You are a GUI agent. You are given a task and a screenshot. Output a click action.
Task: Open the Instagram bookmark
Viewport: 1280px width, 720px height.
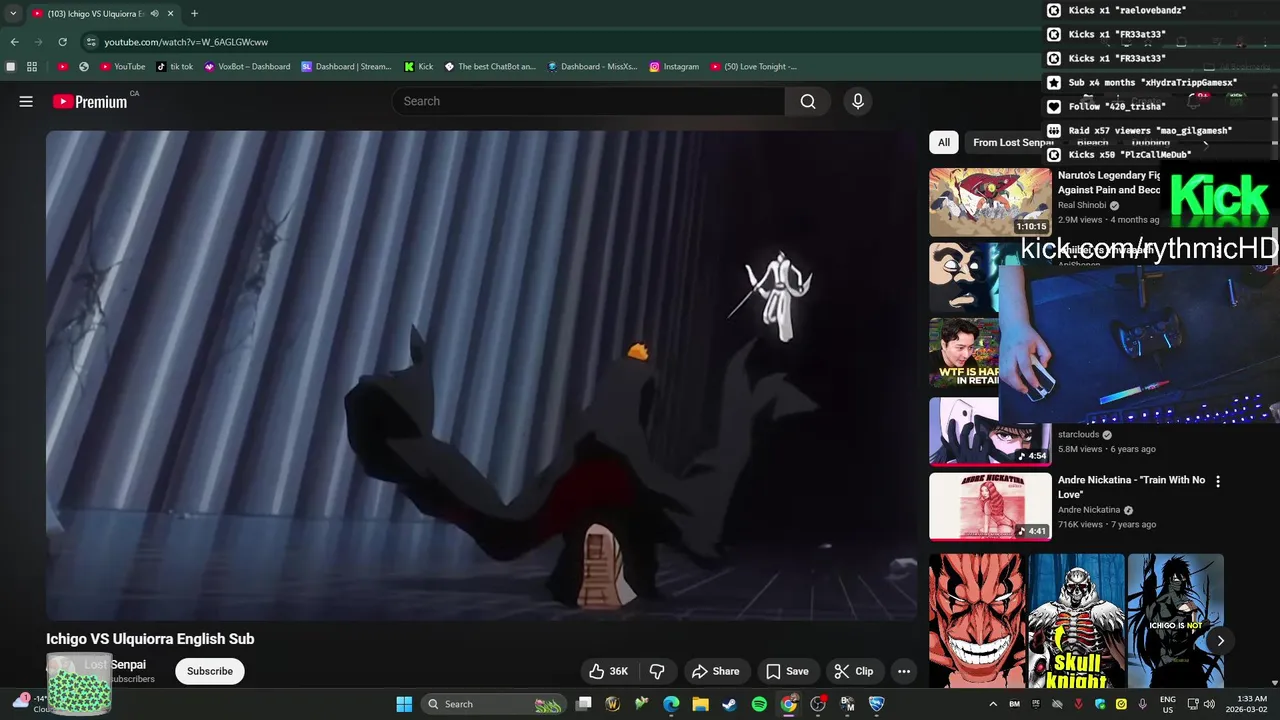pos(674,67)
